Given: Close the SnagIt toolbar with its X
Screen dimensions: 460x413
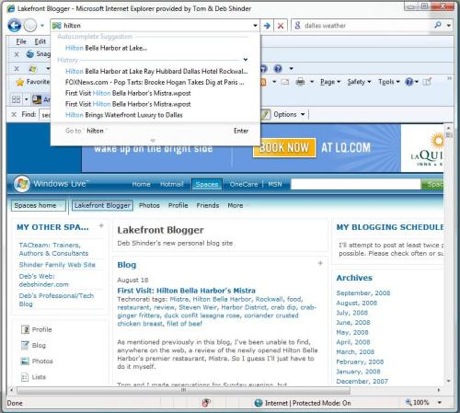Looking at the screenshot, I should pyautogui.click(x=17, y=54).
